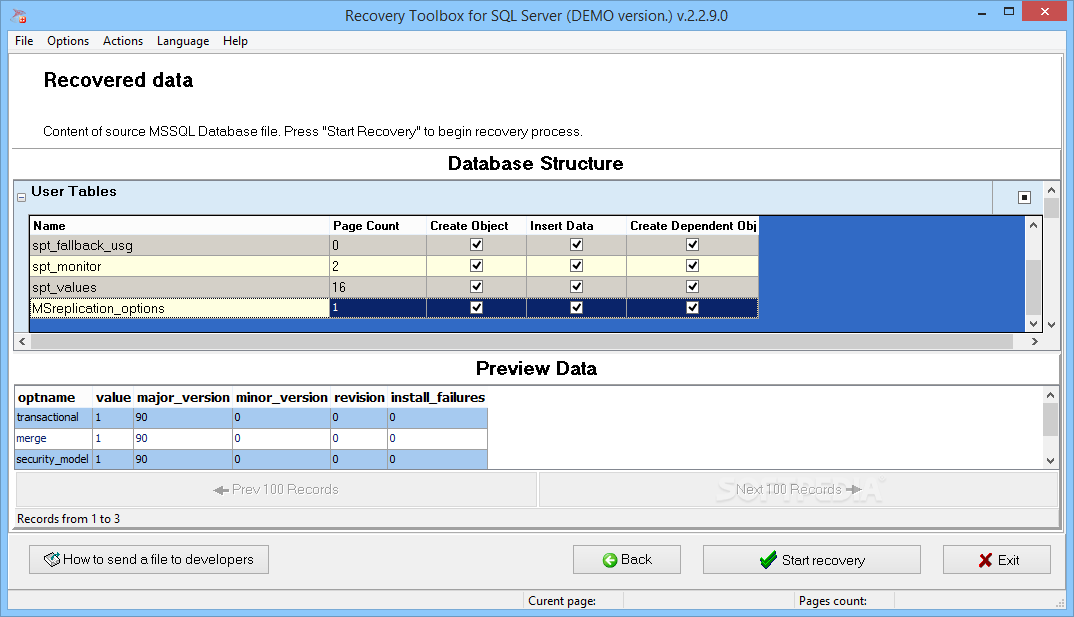1074x617 pixels.
Task: Toggle Insert Data for spt_values
Action: 577,286
